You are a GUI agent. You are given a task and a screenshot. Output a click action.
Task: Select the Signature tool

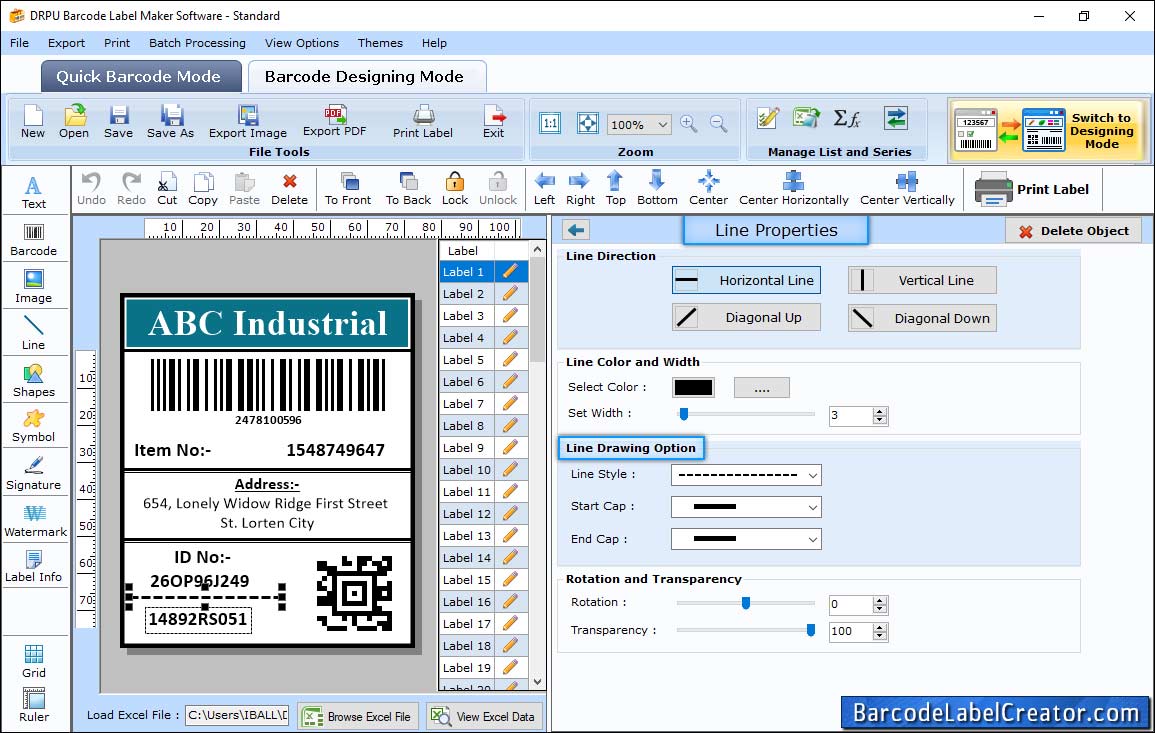tap(33, 474)
